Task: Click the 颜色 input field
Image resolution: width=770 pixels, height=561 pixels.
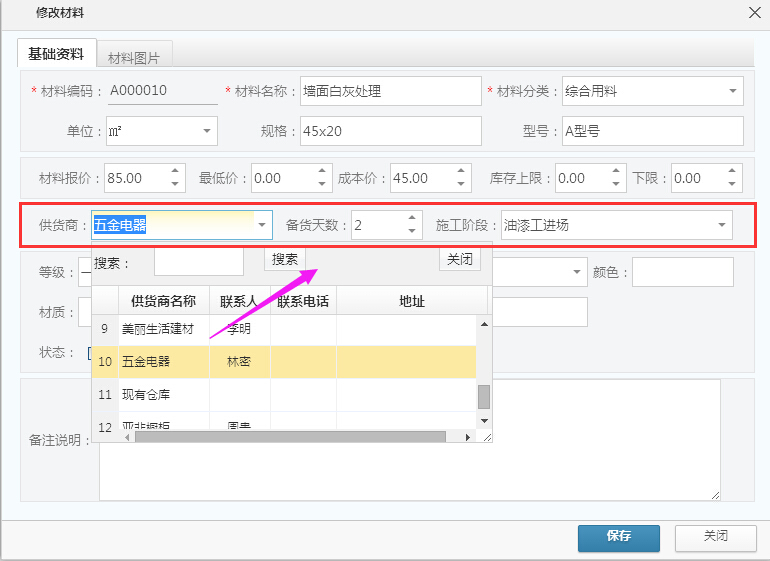Action: click(682, 272)
